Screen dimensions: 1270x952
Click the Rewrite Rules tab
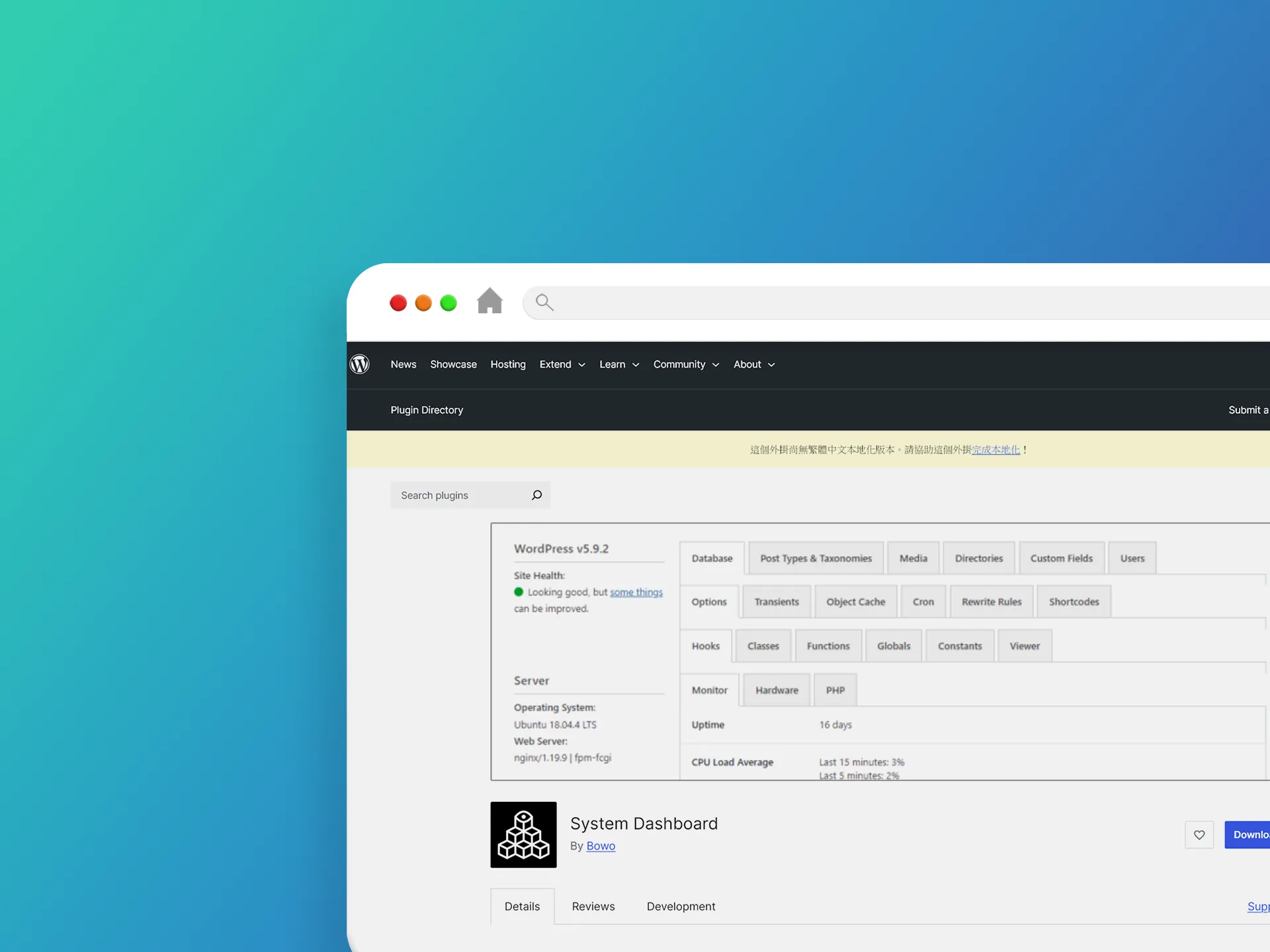coord(992,602)
